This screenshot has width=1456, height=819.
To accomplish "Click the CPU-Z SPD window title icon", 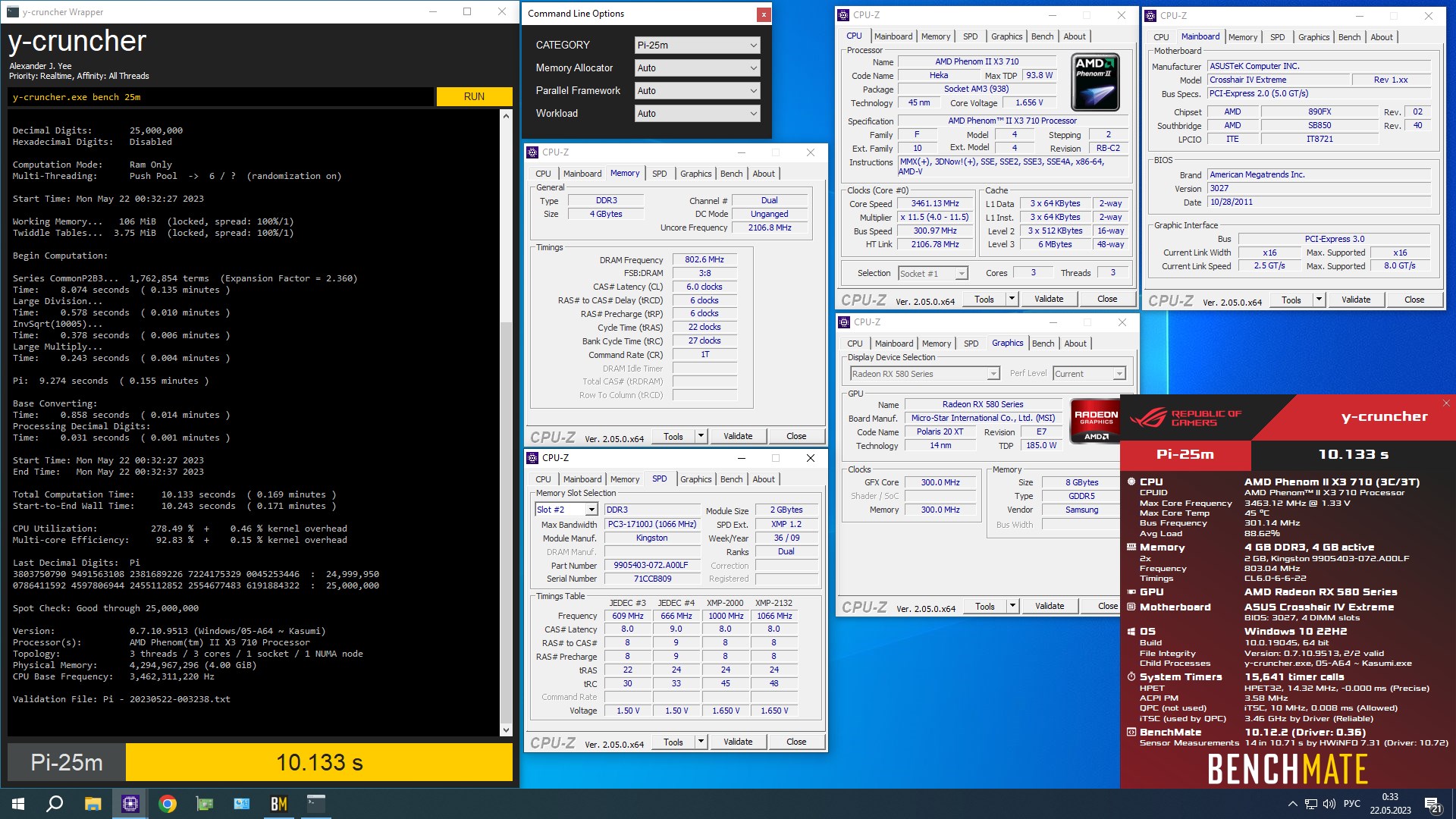I will pyautogui.click(x=532, y=458).
